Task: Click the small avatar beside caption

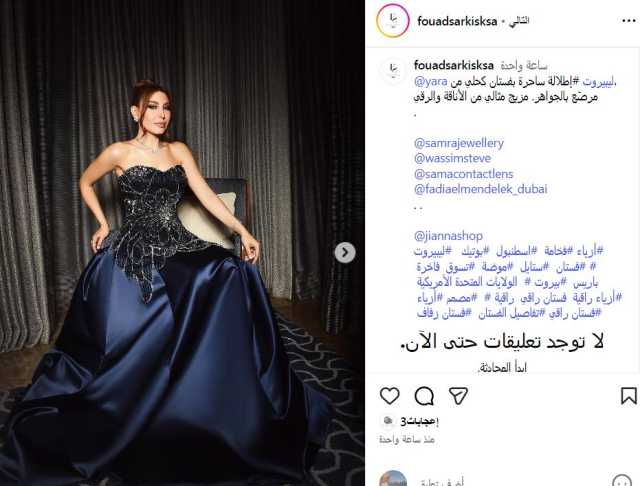Action: tap(393, 71)
